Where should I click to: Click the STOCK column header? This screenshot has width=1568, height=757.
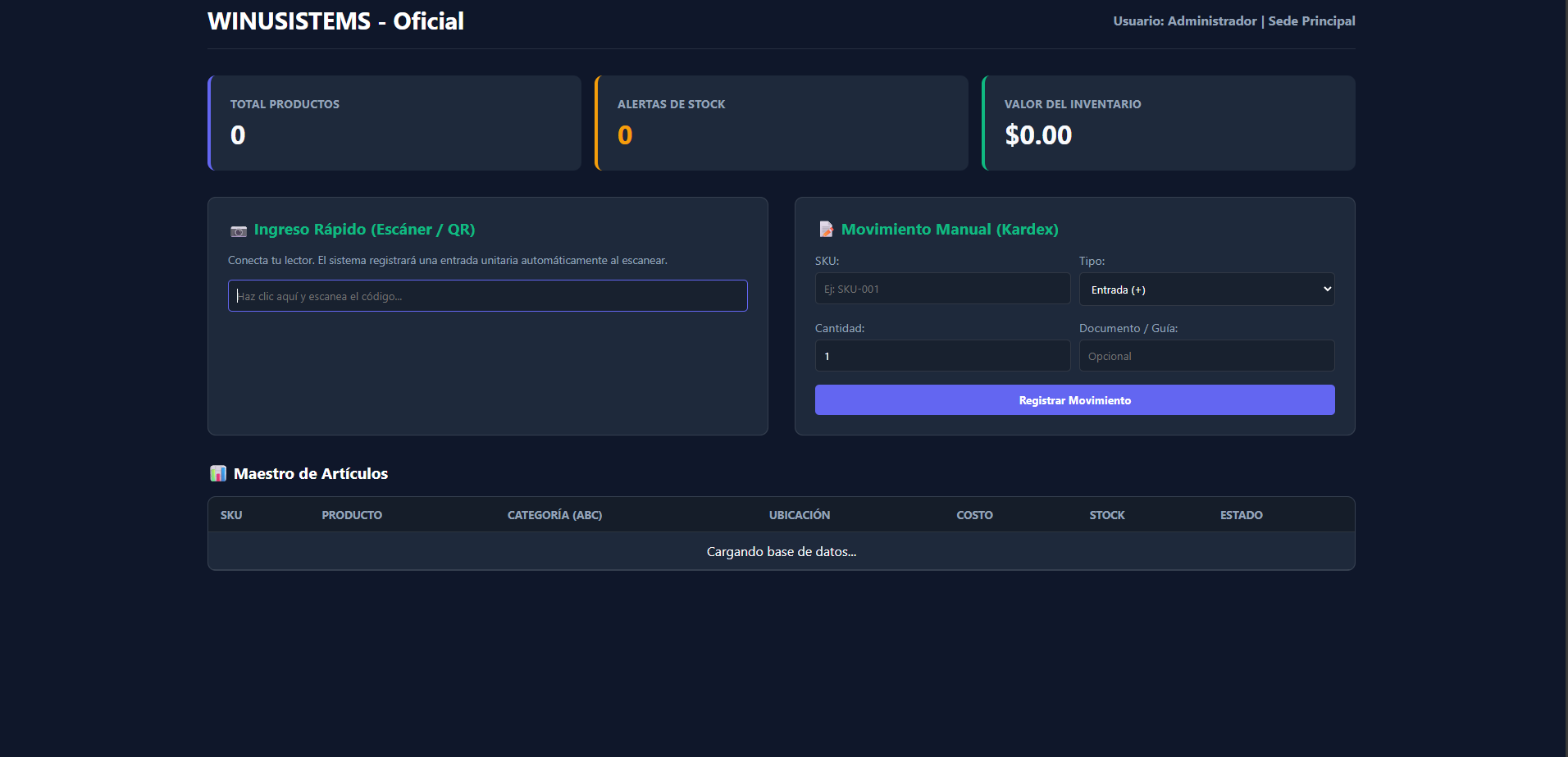1107,515
